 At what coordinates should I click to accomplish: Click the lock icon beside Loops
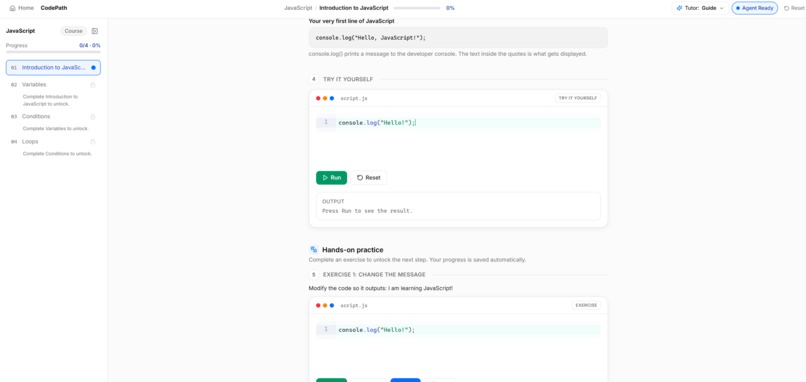click(93, 141)
